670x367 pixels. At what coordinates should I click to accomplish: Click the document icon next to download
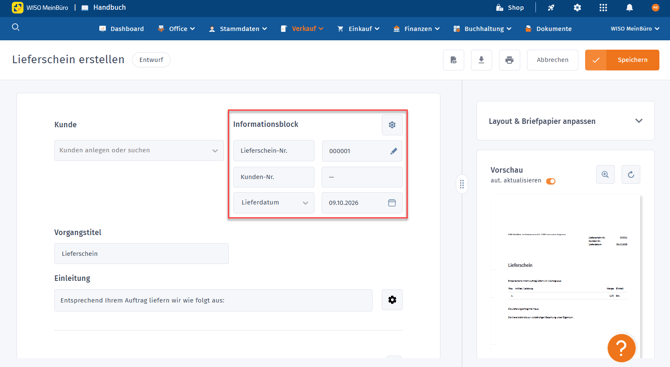(x=453, y=60)
